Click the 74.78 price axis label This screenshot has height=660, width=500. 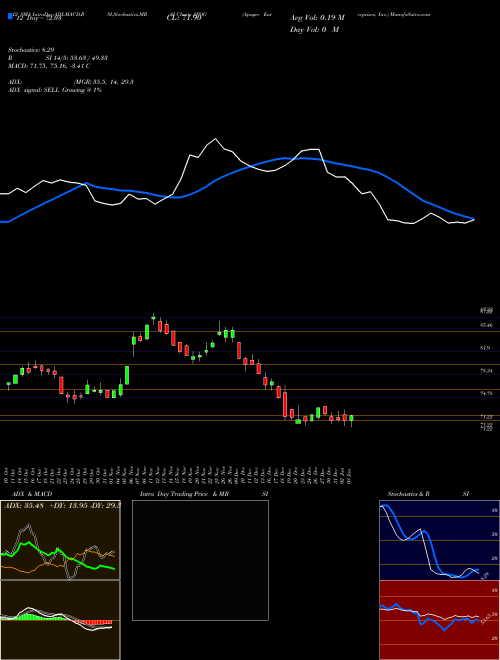[486, 393]
